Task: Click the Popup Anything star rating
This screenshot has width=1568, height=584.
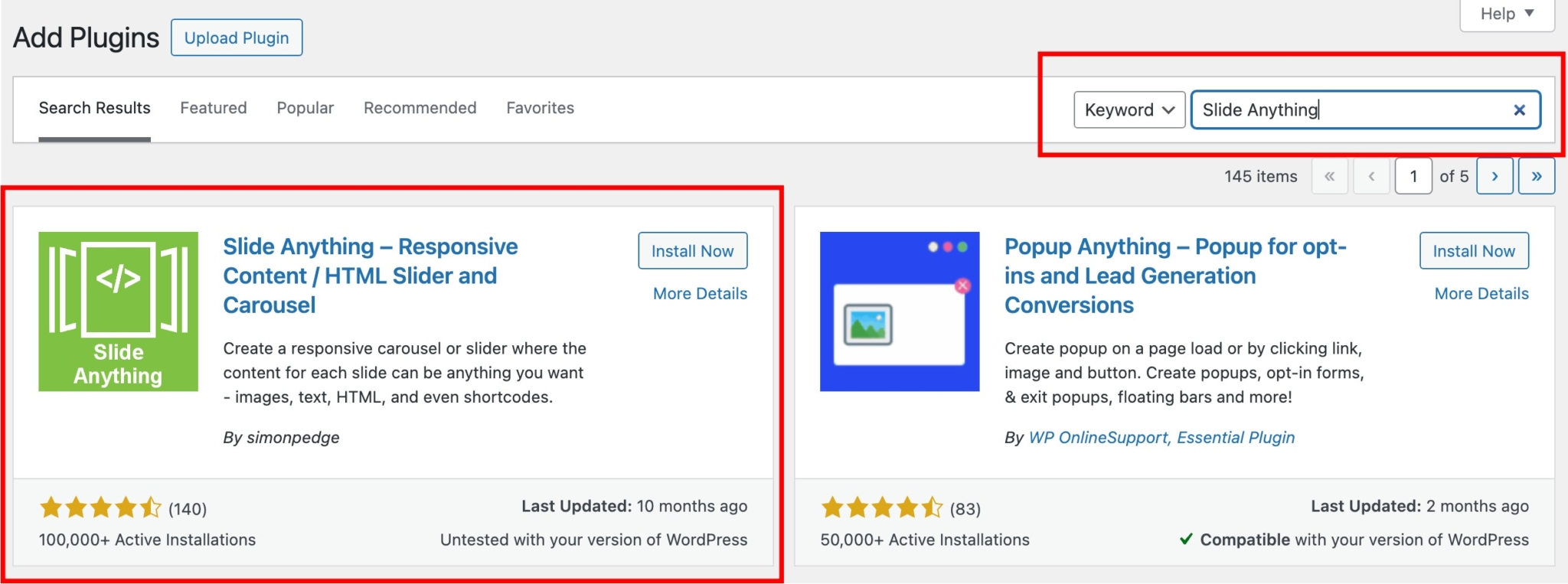Action: [x=882, y=507]
